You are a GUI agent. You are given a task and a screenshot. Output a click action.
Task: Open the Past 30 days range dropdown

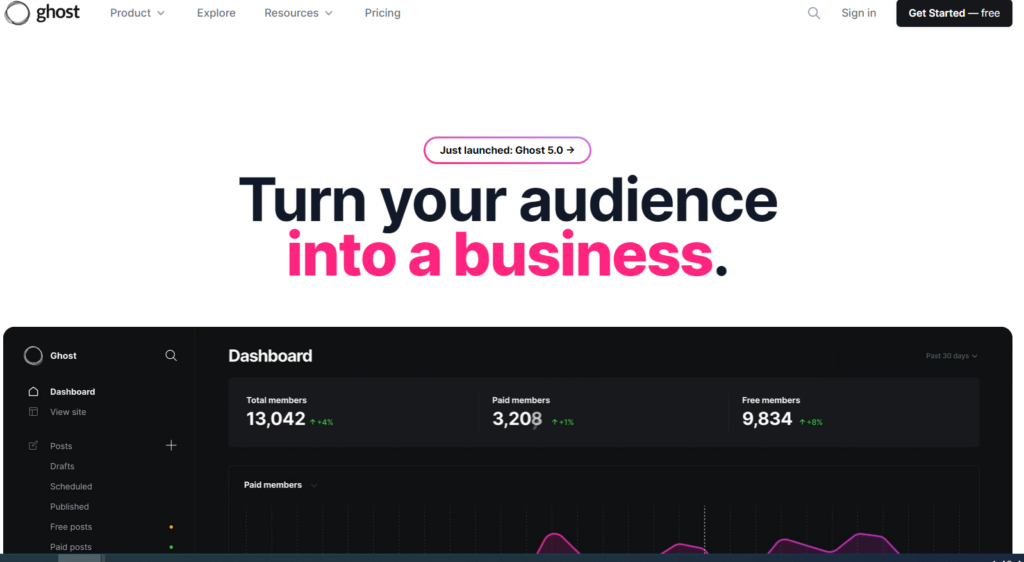coord(951,356)
